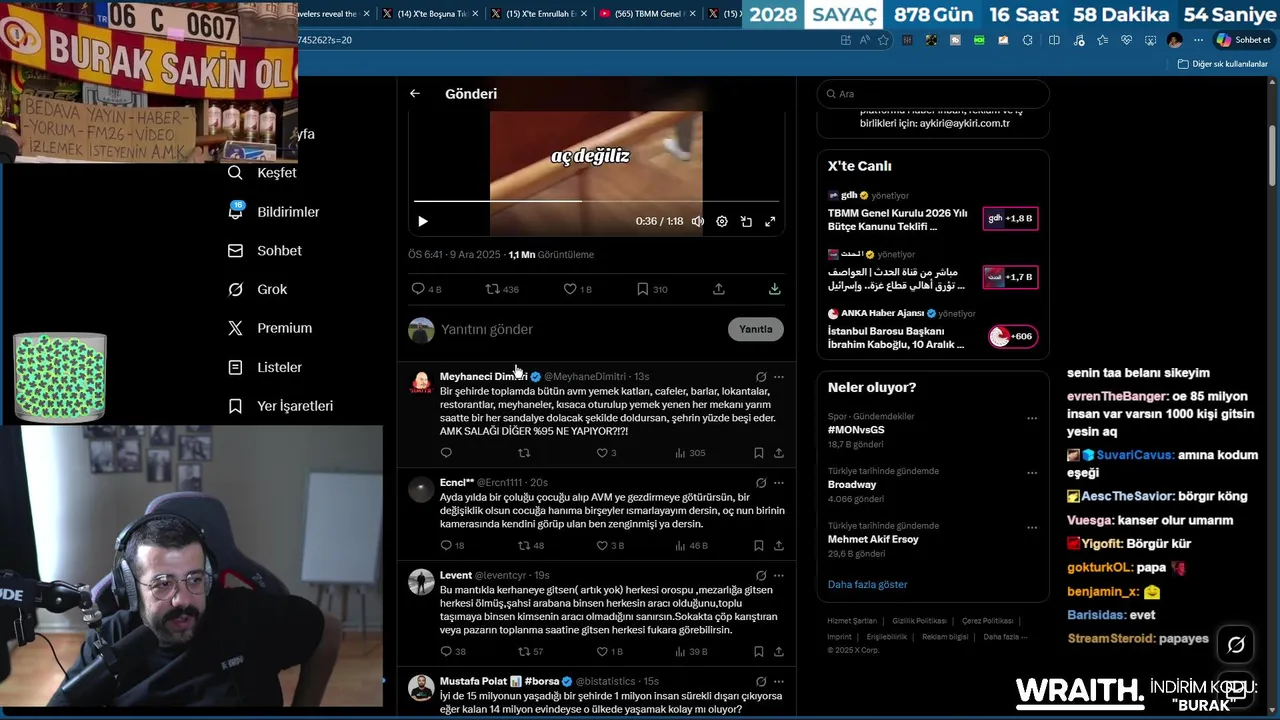Mute the video sound
This screenshot has width=1280, height=720.
pos(698,221)
